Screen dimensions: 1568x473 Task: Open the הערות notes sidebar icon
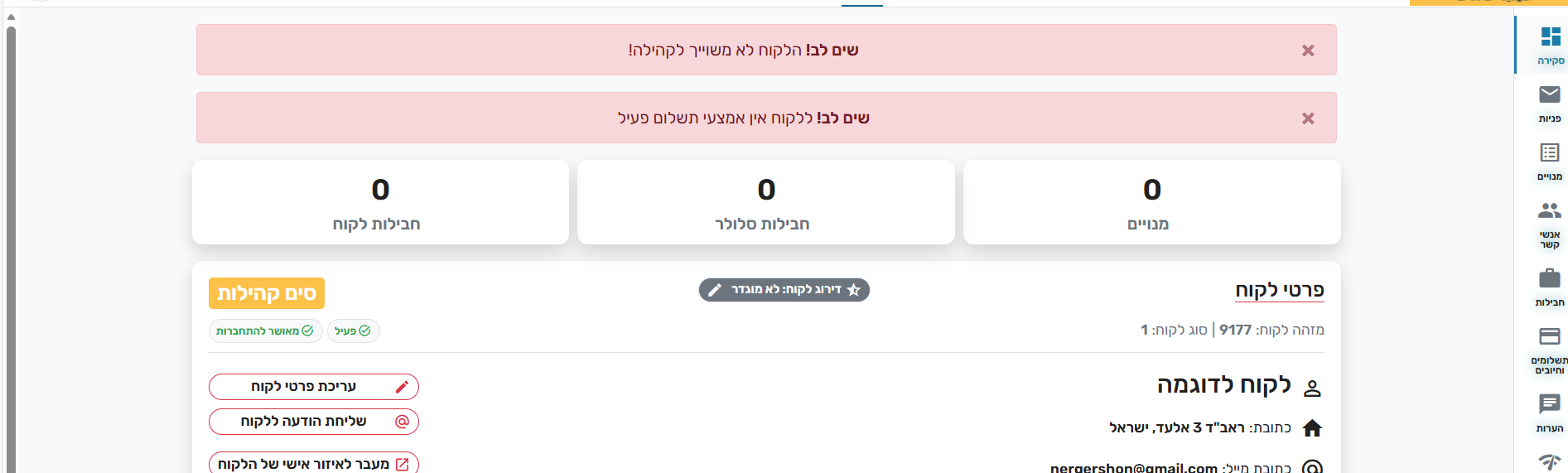[x=1550, y=413]
